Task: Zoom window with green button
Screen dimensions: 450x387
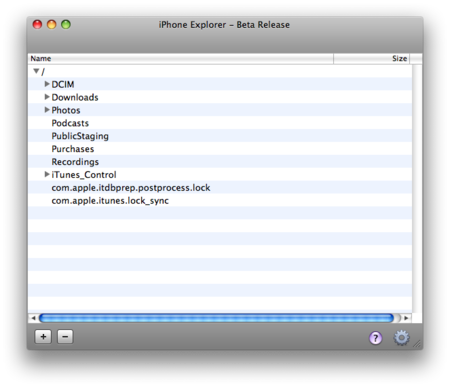Action: pyautogui.click(x=66, y=24)
